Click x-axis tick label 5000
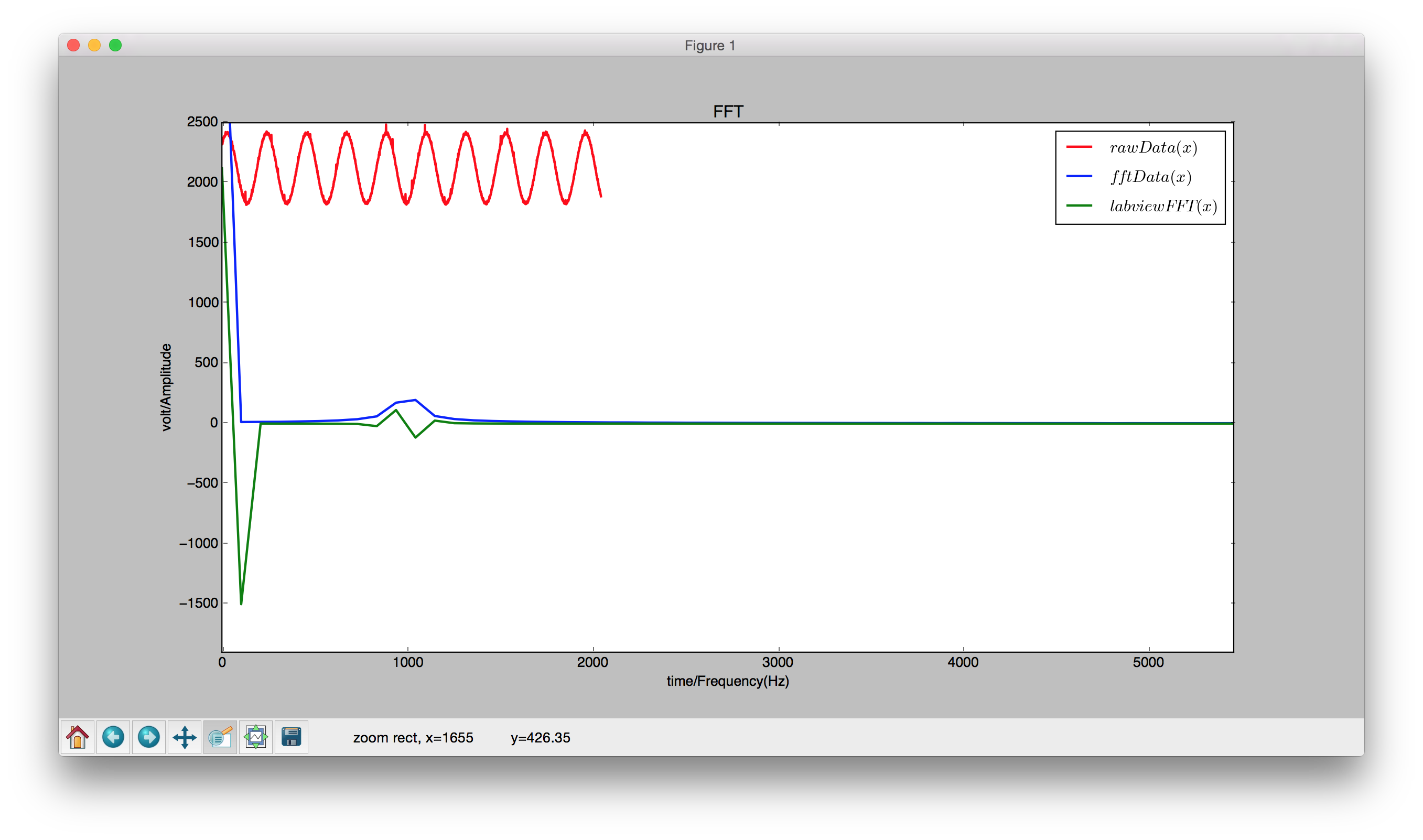The width and height of the screenshot is (1423, 840). click(1148, 662)
